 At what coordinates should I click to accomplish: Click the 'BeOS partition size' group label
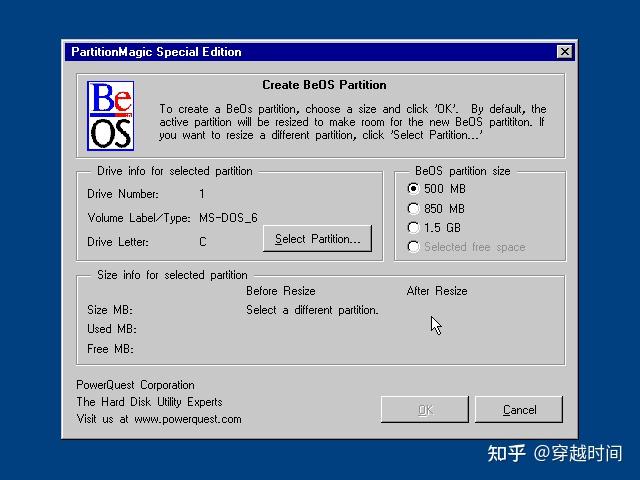pyautogui.click(x=462, y=171)
